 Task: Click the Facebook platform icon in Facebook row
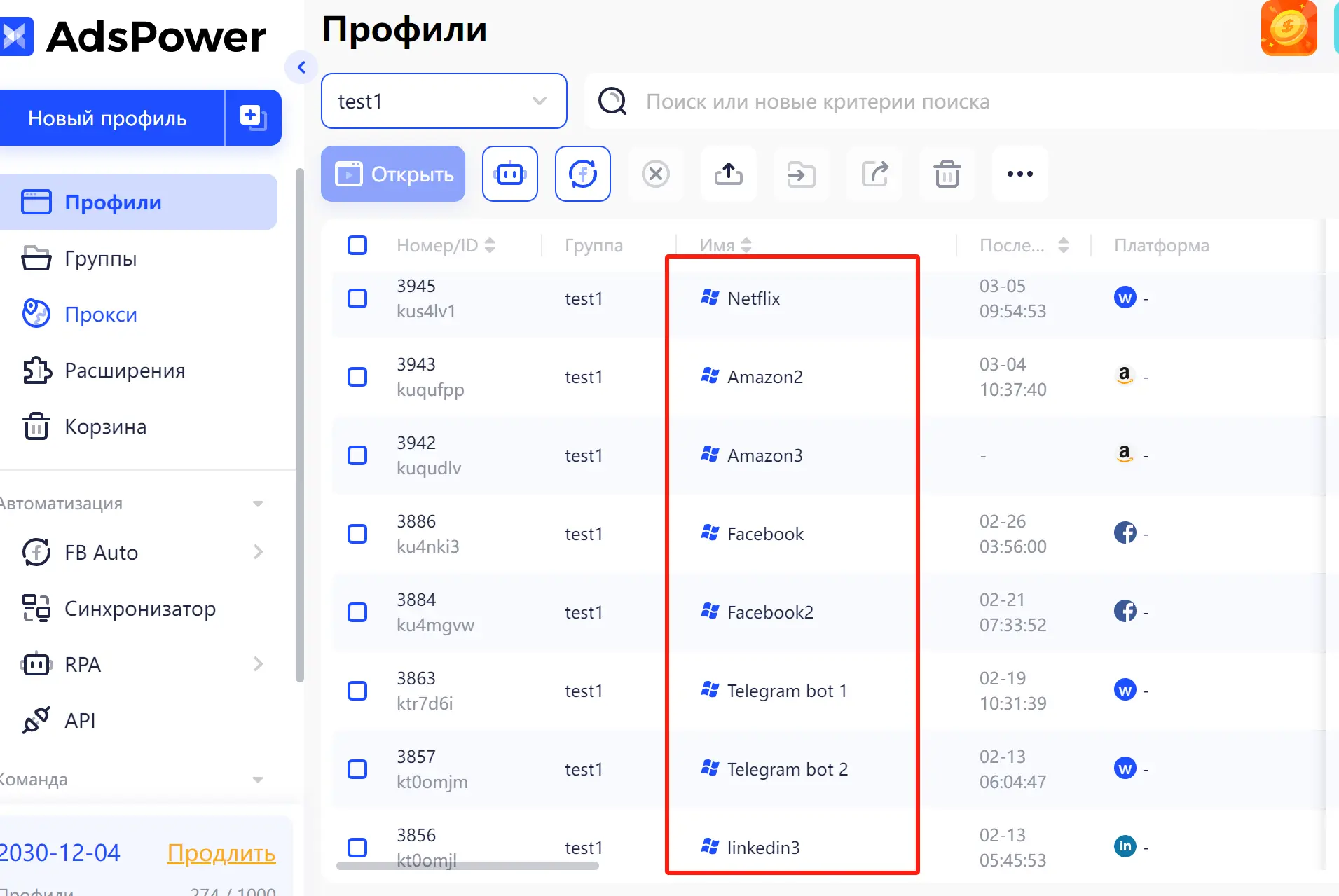pyautogui.click(x=1125, y=533)
